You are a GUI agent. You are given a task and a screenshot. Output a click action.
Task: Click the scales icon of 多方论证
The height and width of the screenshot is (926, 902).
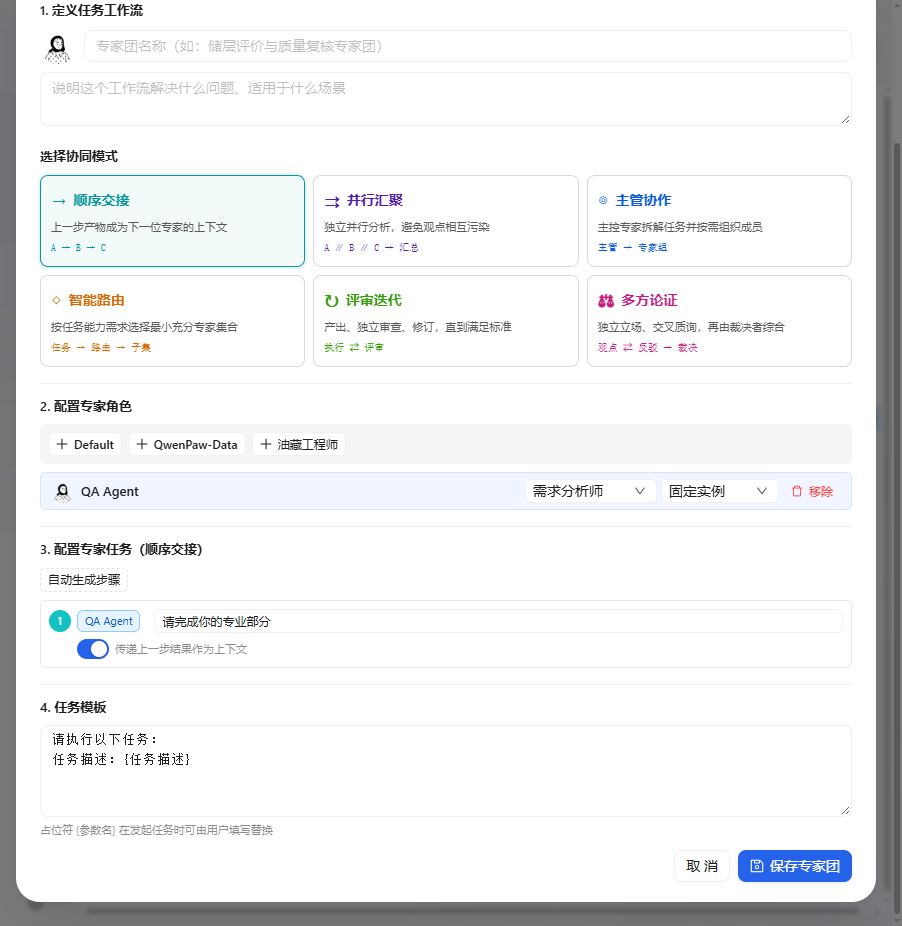(606, 301)
